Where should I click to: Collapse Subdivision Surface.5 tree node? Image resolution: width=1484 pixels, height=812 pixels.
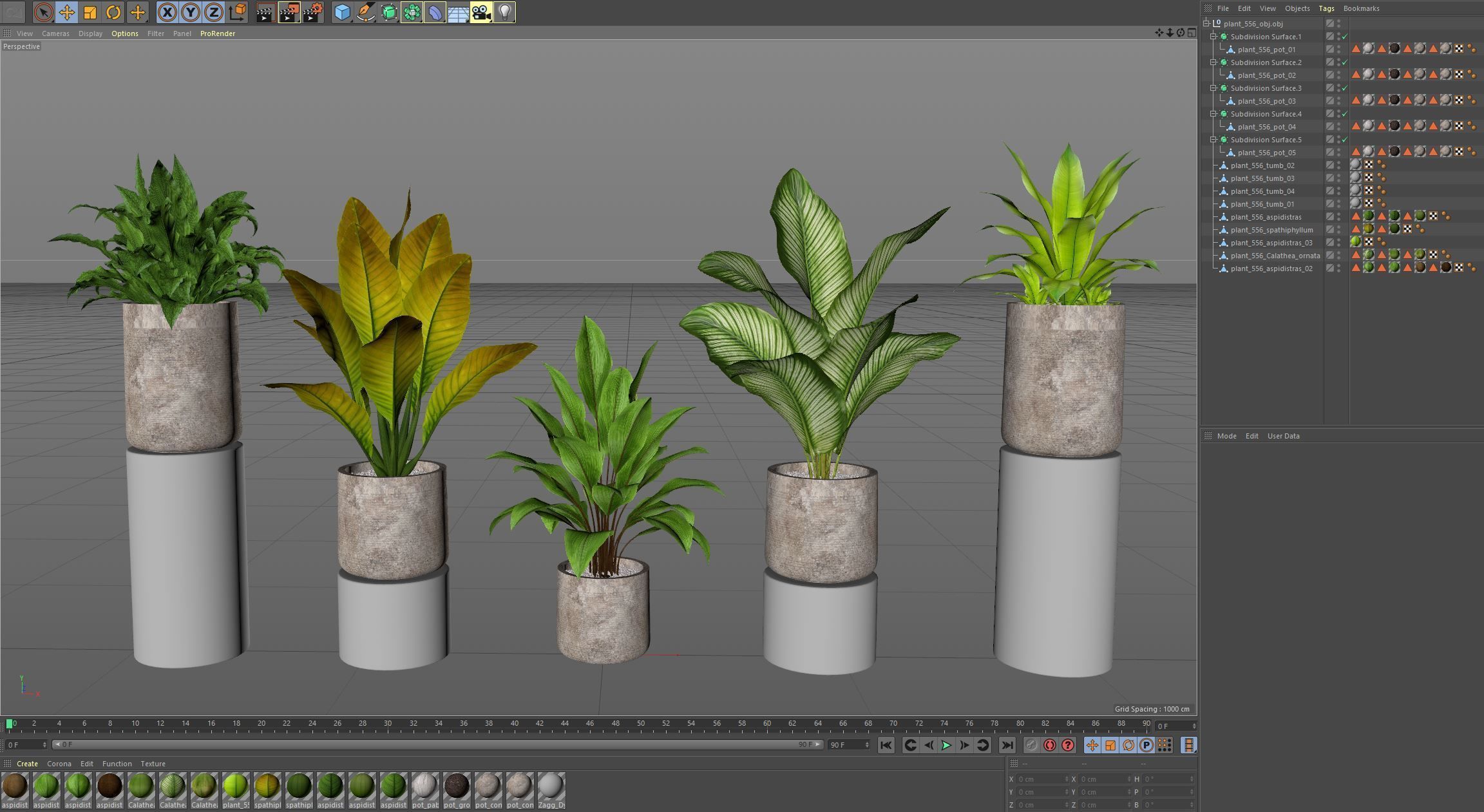pyautogui.click(x=1213, y=140)
